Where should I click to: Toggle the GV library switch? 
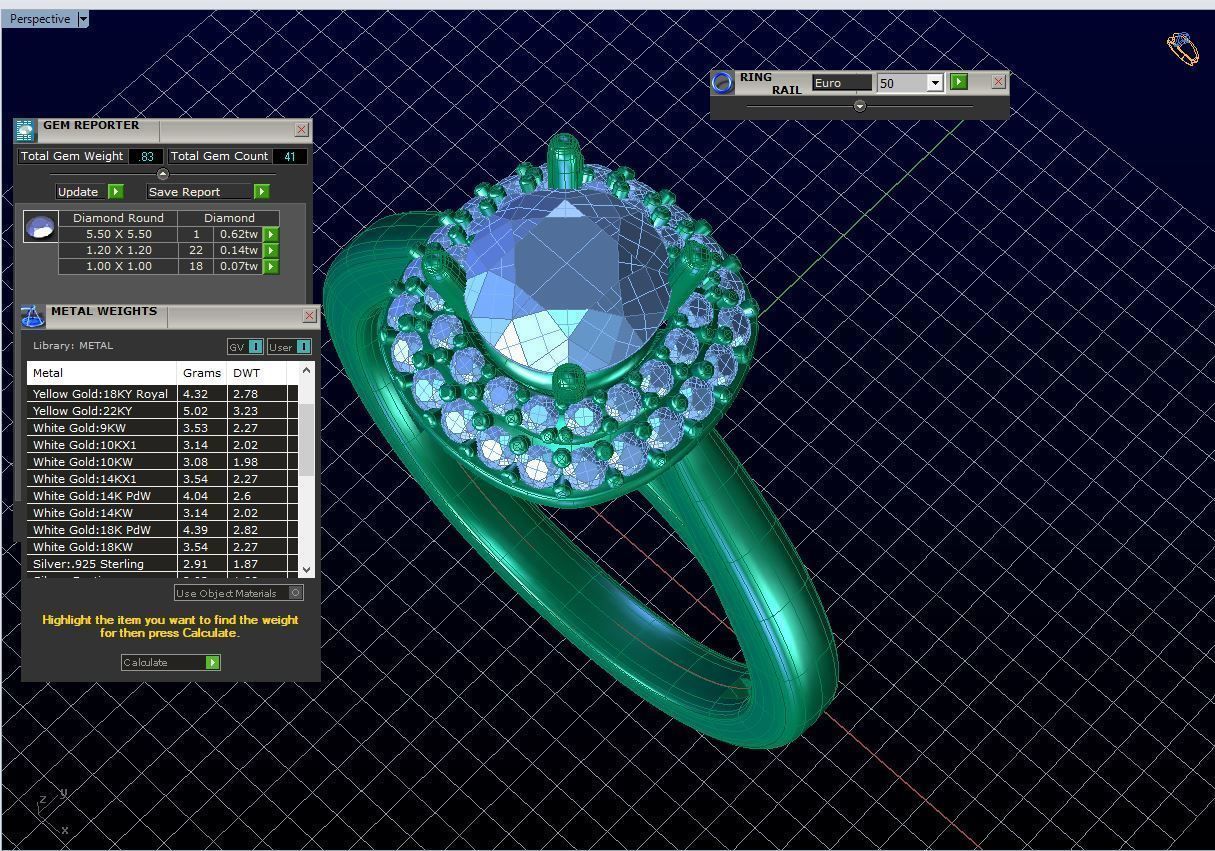coord(245,347)
